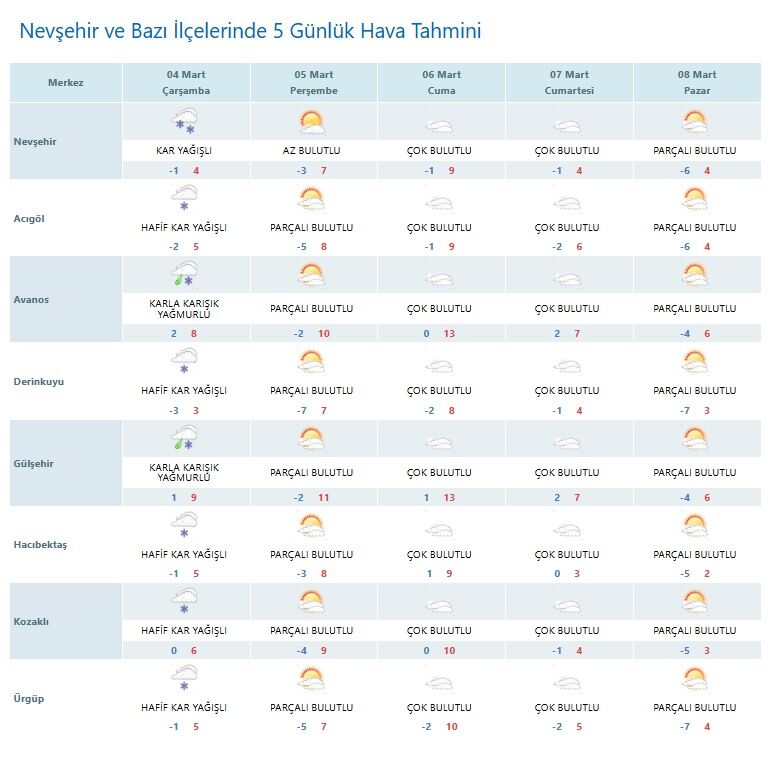The image size is (772, 759).
Task: Open the Ürgüp district row label
Action: point(31,699)
